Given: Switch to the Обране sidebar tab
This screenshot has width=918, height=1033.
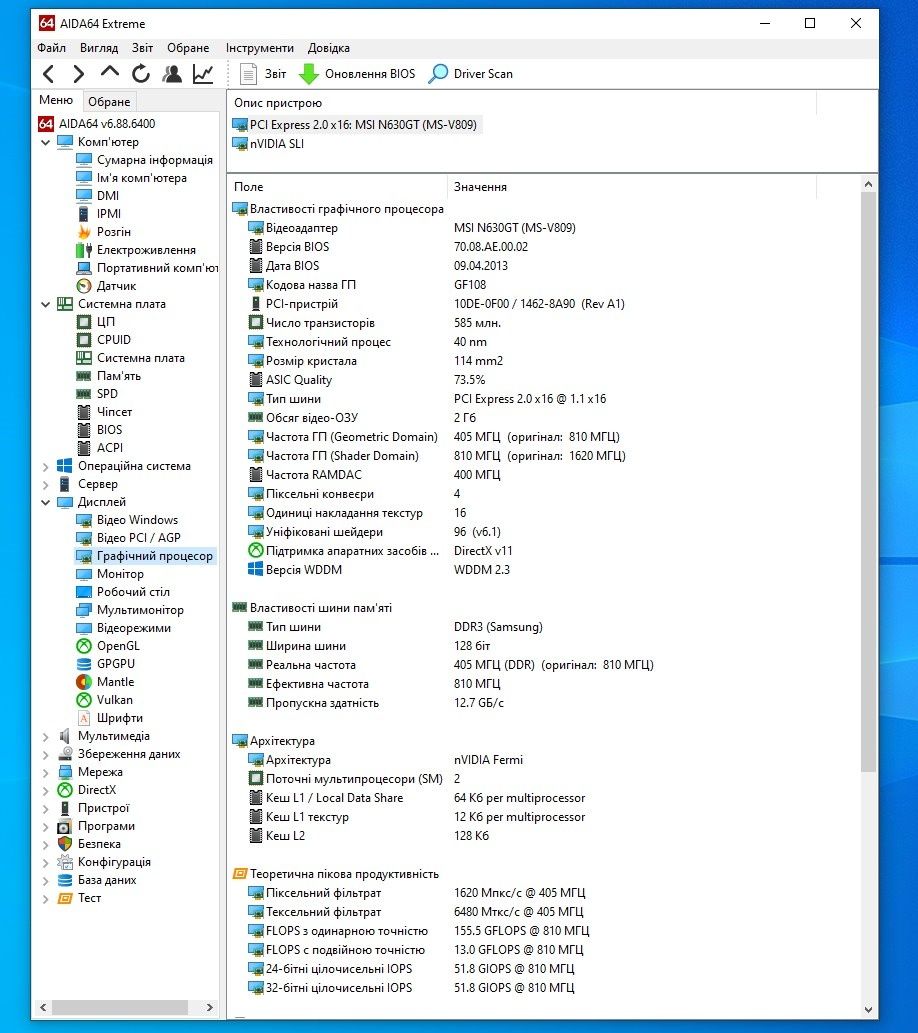Looking at the screenshot, I should 109,101.
